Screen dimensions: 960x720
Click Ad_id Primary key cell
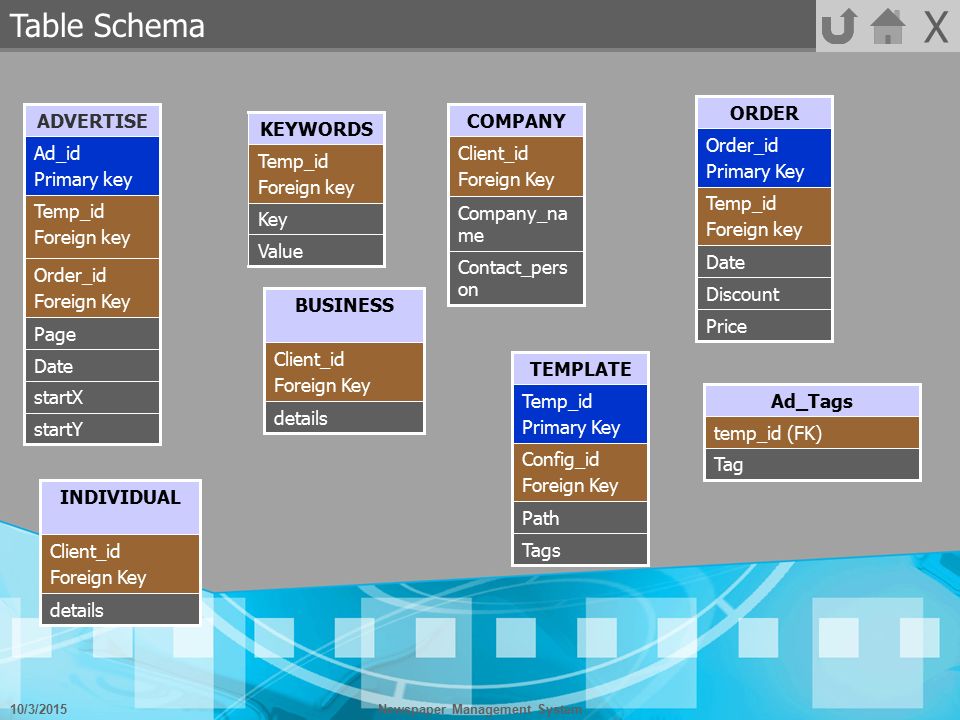point(92,166)
